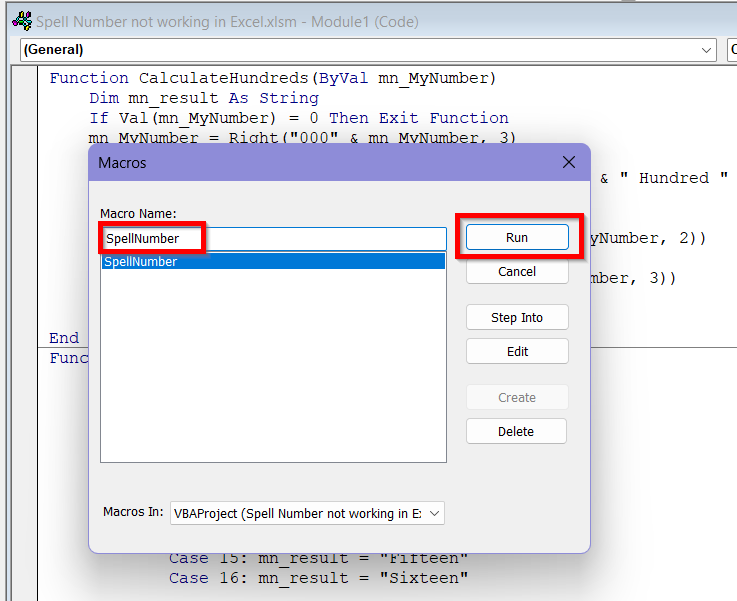Image resolution: width=737 pixels, height=601 pixels.
Task: Click the Step Into button
Action: click(517, 318)
